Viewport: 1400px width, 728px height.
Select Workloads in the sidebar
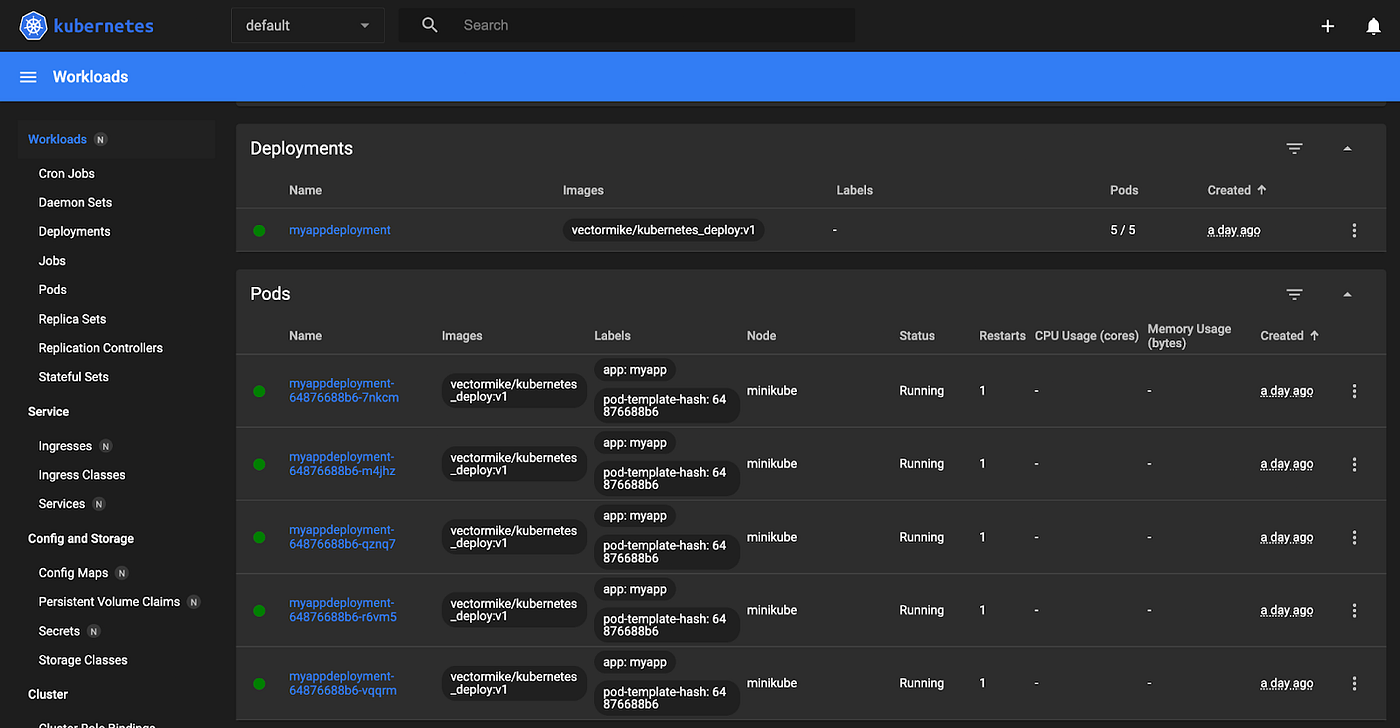pos(57,139)
